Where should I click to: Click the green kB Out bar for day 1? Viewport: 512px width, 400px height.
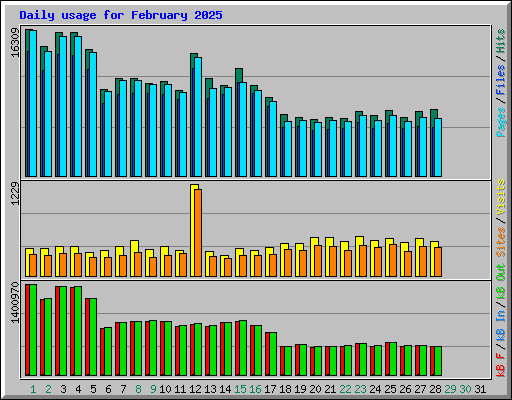[33, 330]
